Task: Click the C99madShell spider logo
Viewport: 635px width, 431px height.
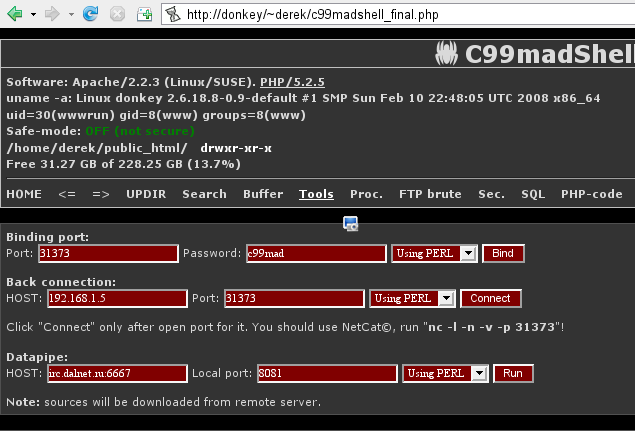Action: click(x=446, y=53)
